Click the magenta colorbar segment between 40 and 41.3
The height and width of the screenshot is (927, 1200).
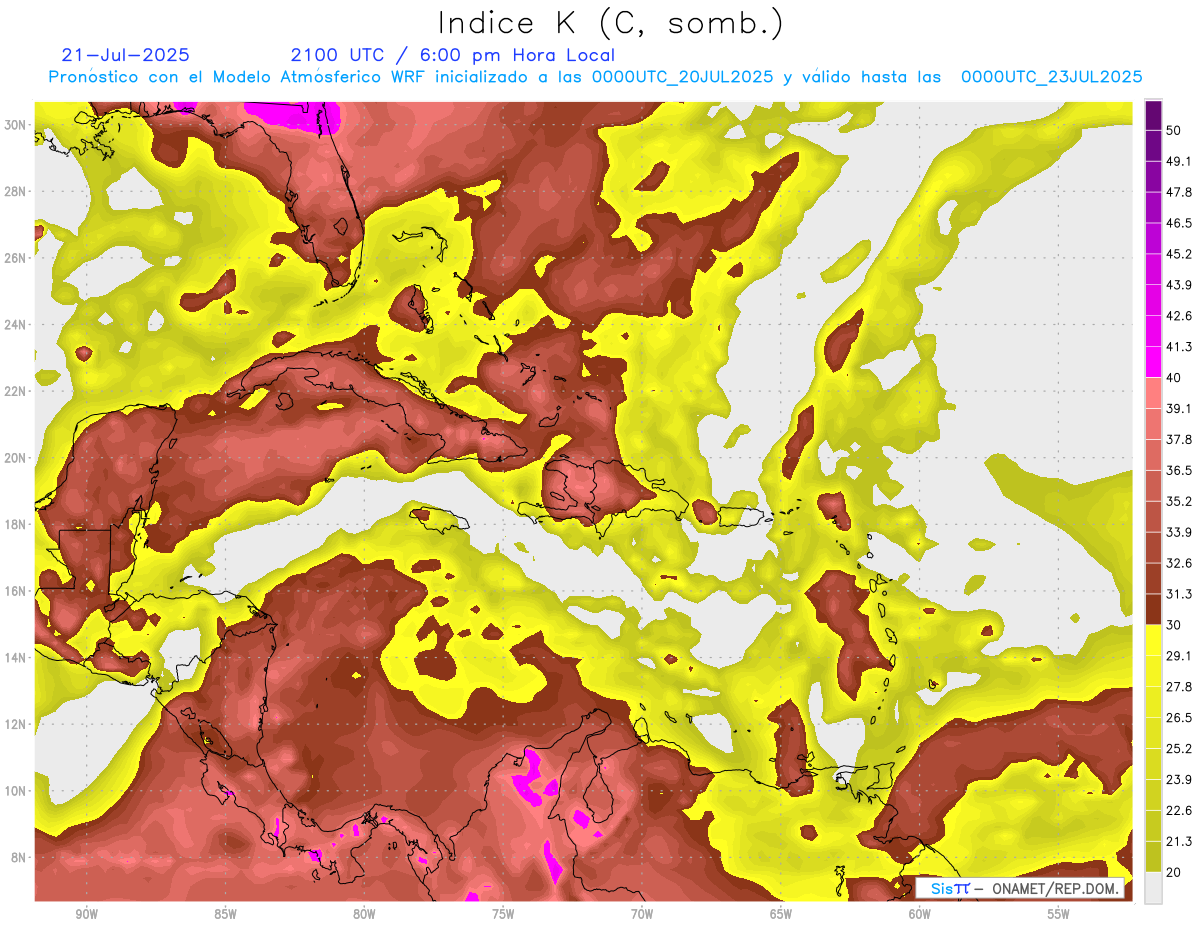[x=1154, y=362]
